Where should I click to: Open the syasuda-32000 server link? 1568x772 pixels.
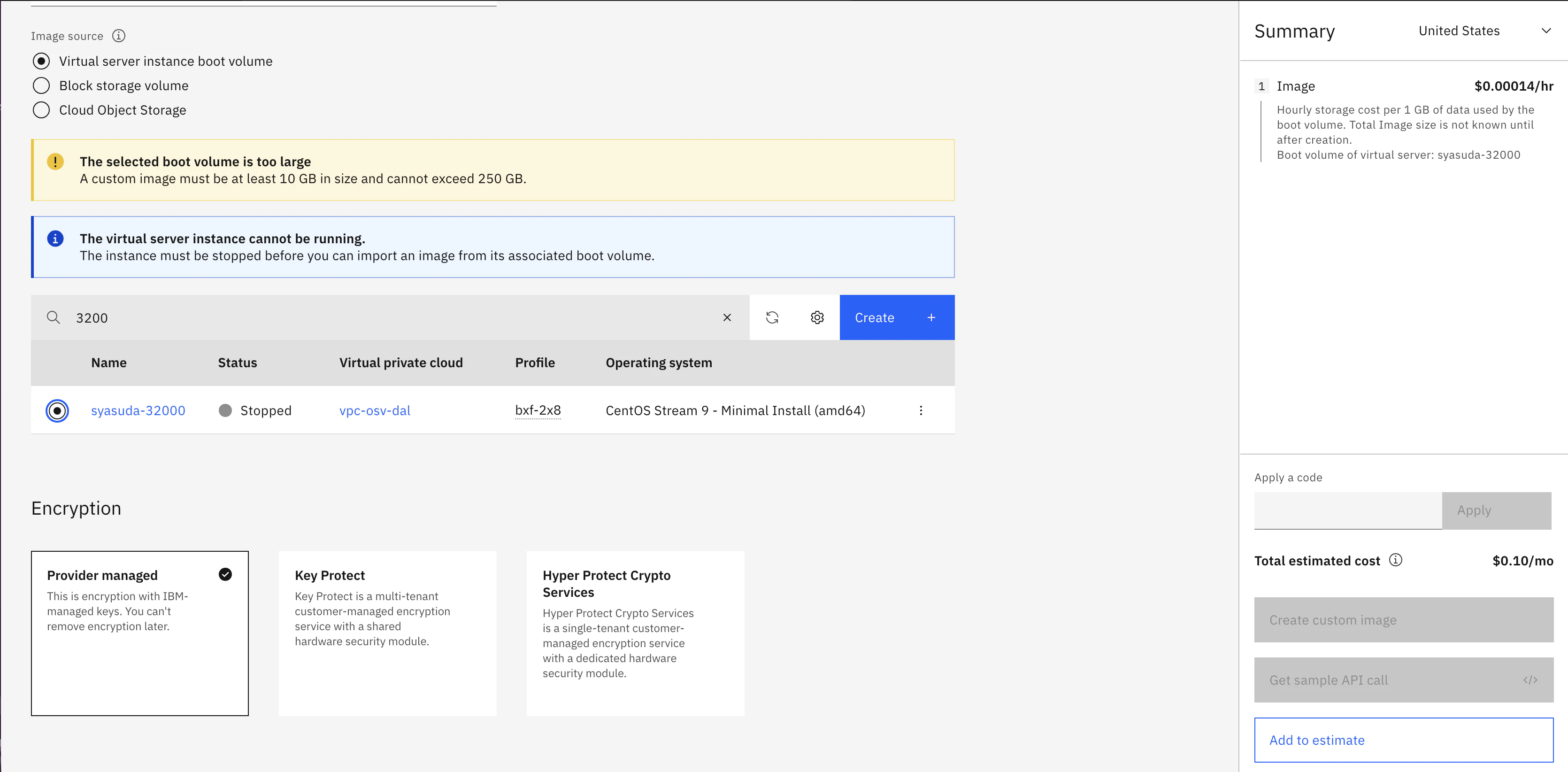(x=138, y=410)
